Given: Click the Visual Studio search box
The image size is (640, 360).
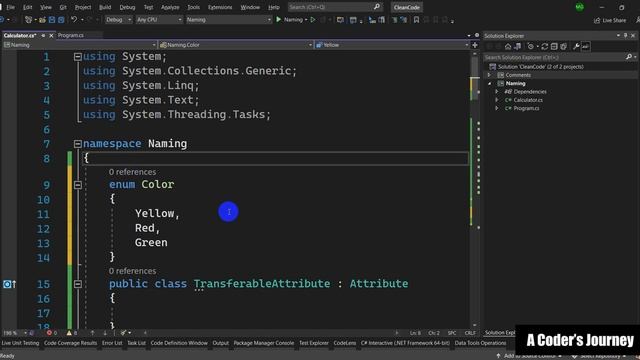Looking at the screenshot, I should point(335,7).
